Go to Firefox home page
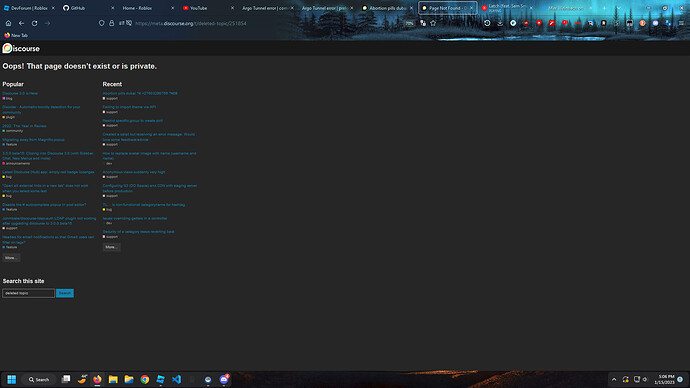Viewport: 690px width, 388px height. (x=8, y=23)
